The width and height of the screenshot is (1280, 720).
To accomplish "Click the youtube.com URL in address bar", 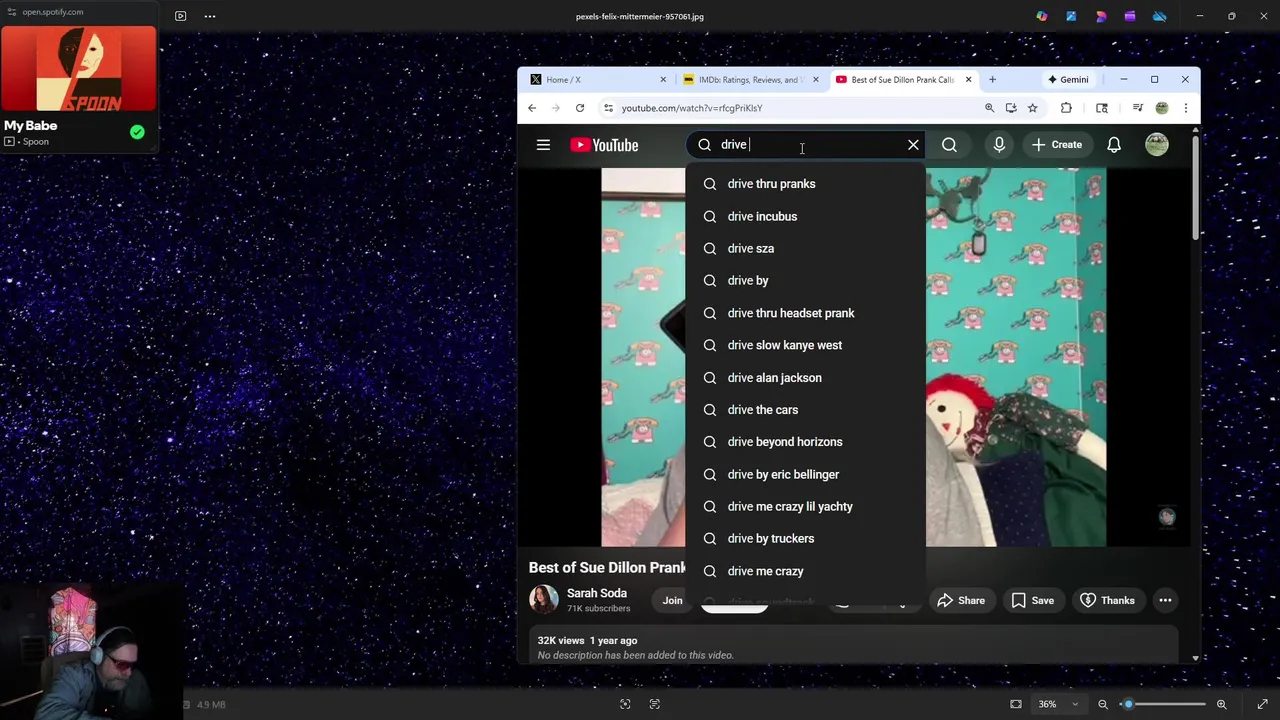I will point(692,108).
